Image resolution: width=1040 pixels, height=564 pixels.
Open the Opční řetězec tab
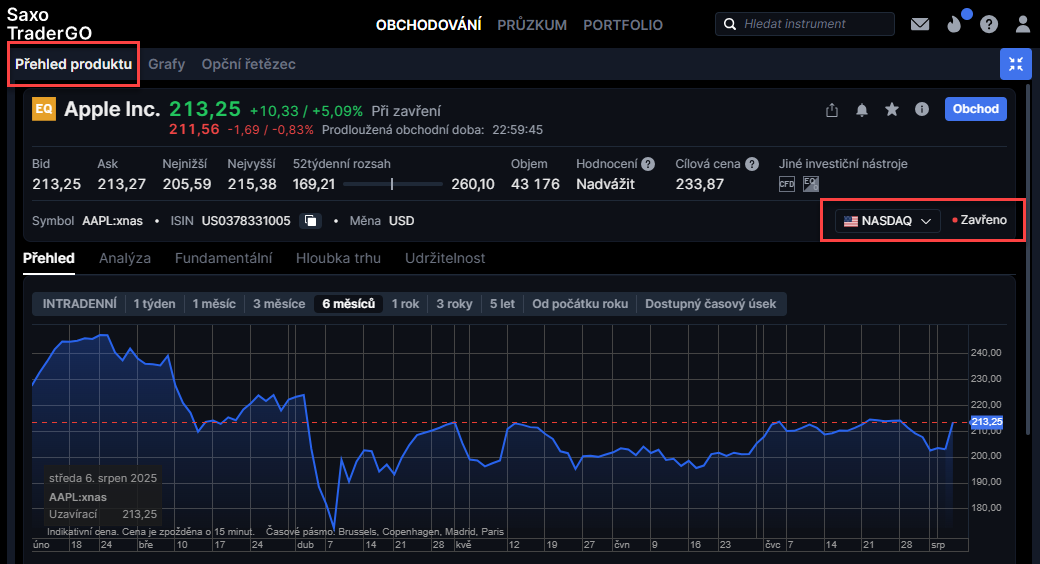pos(249,64)
